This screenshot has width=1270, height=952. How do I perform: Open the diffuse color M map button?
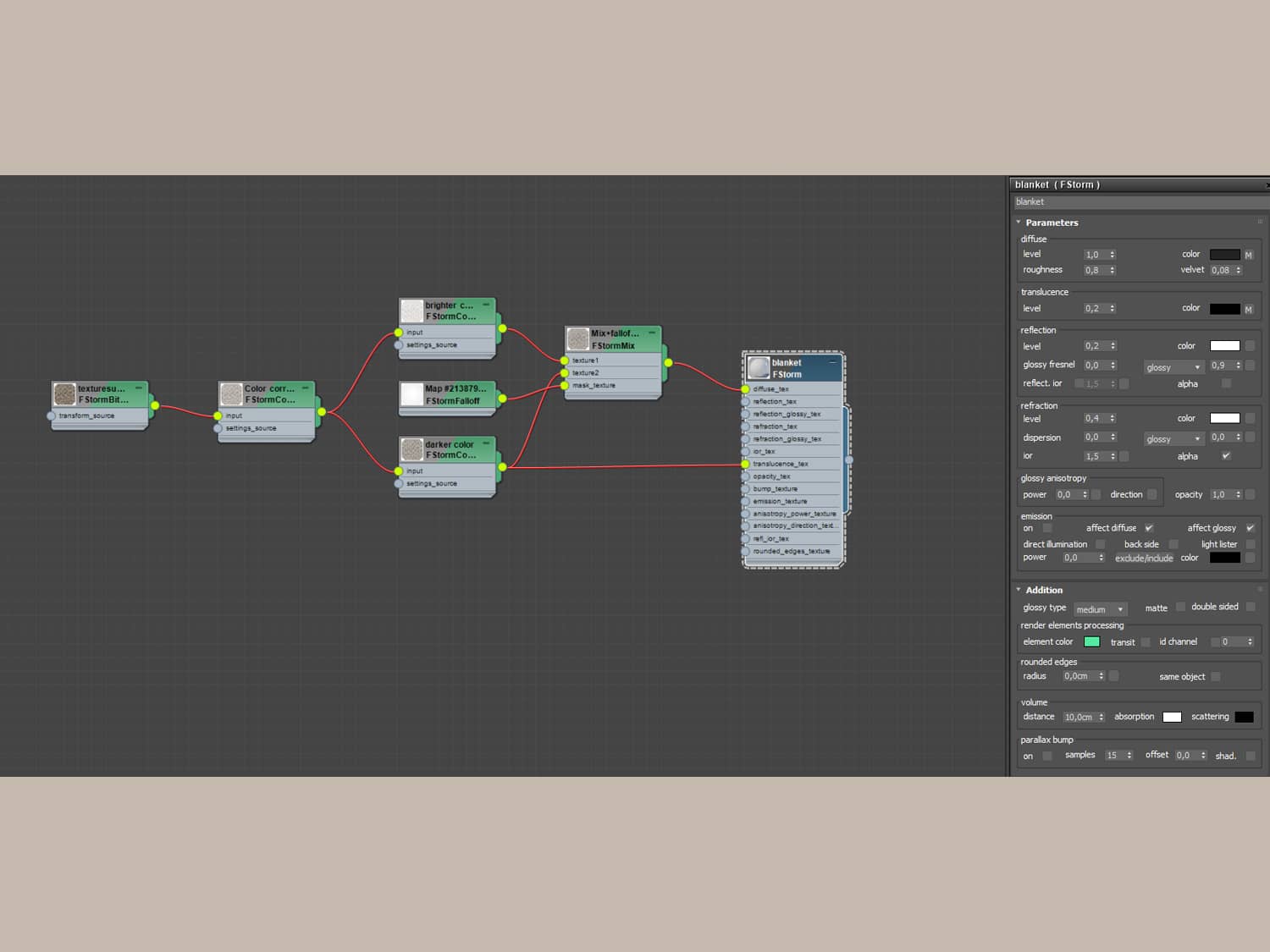coord(1248,255)
